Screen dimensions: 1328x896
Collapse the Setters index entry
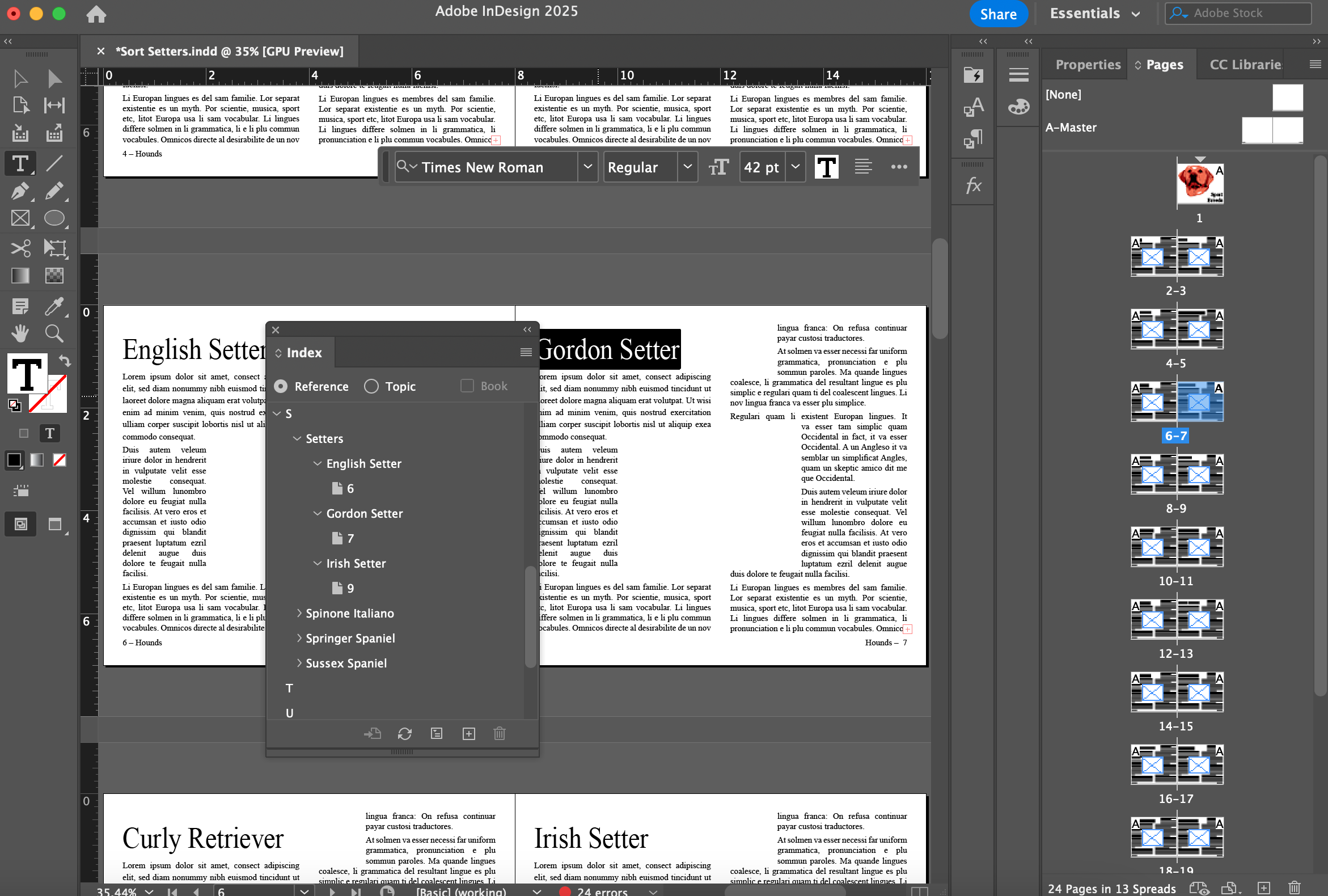[x=298, y=438]
